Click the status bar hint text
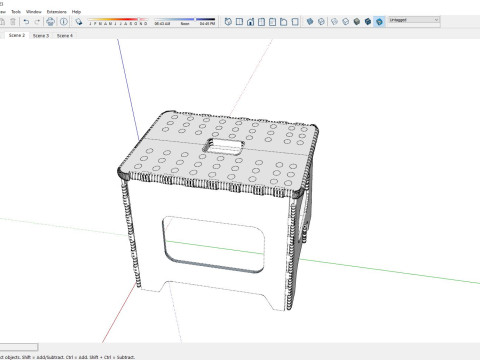 (x=67, y=357)
